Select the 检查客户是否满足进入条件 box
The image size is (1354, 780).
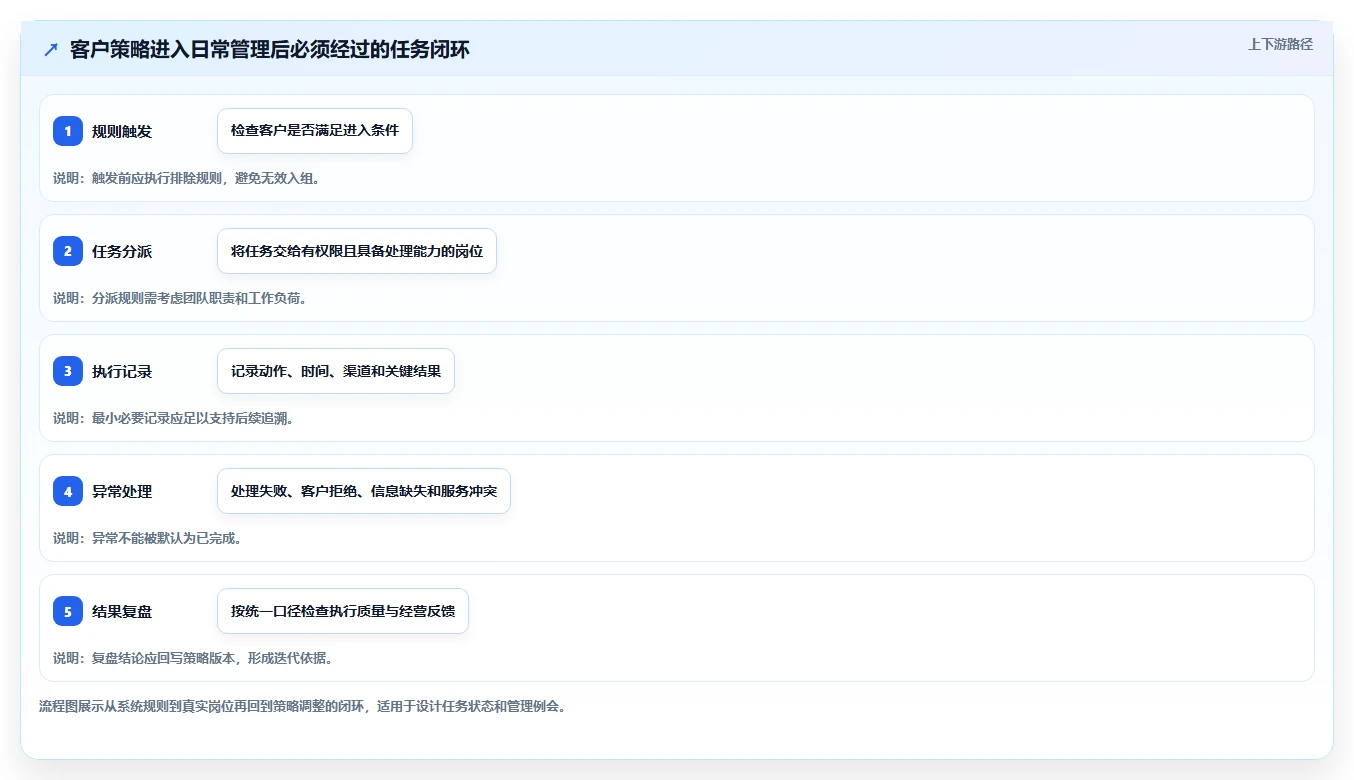click(315, 131)
